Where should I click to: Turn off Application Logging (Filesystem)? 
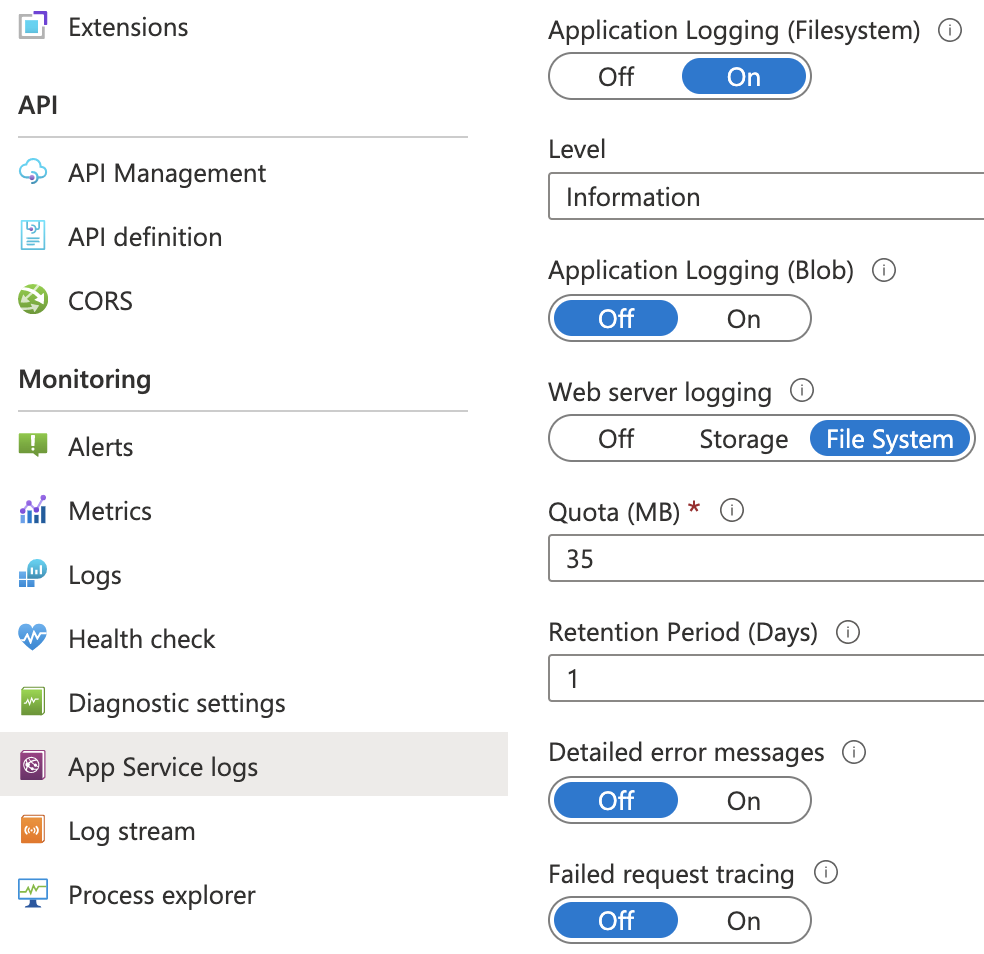(616, 77)
